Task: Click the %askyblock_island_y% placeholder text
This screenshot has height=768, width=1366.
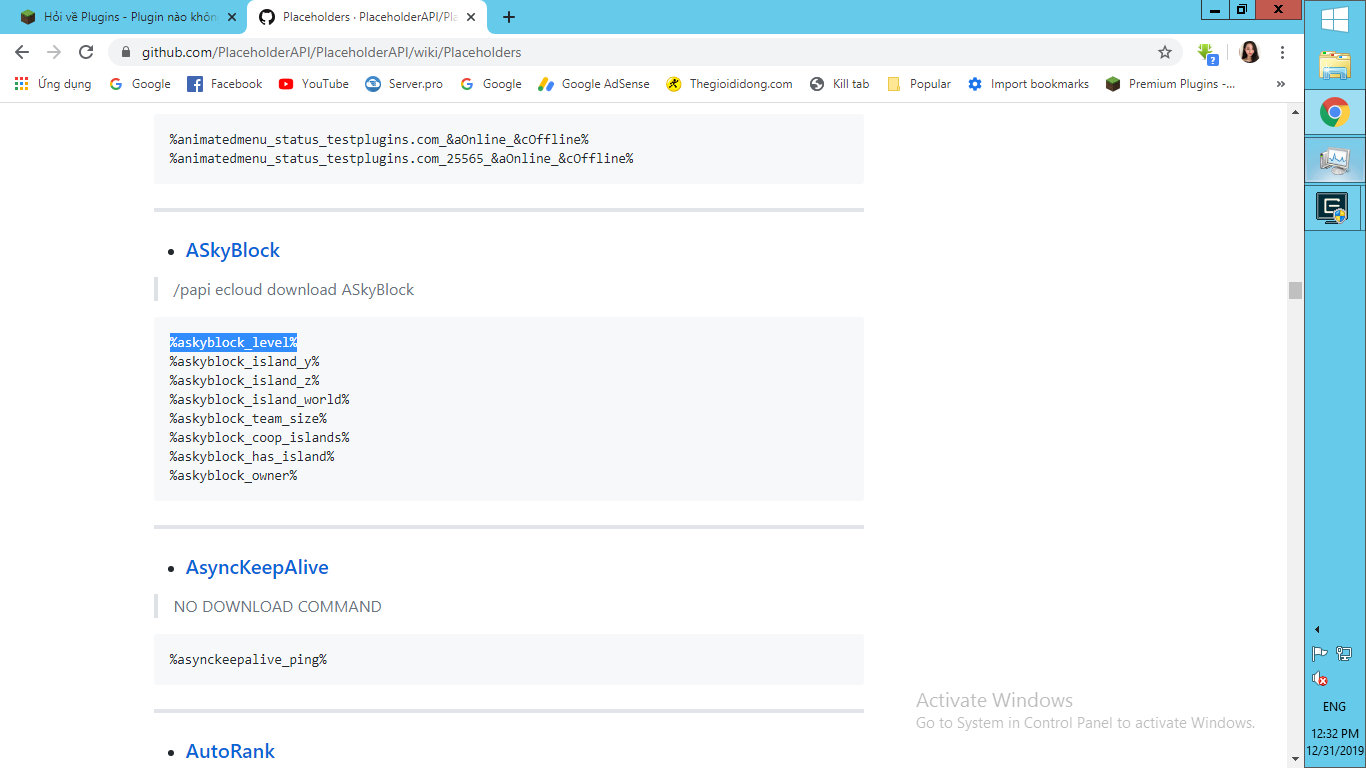Action: (x=244, y=361)
